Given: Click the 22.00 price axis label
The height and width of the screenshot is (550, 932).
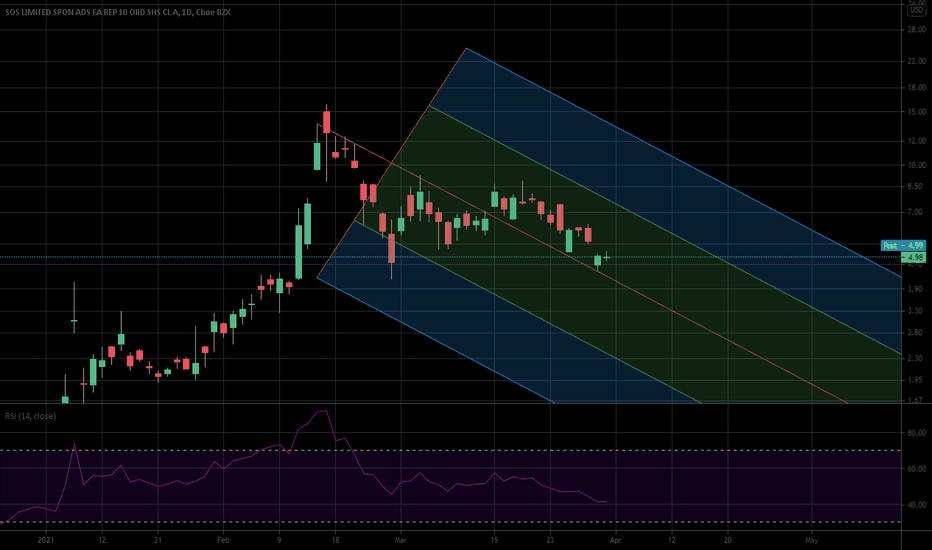Looking at the screenshot, I should (x=917, y=61).
